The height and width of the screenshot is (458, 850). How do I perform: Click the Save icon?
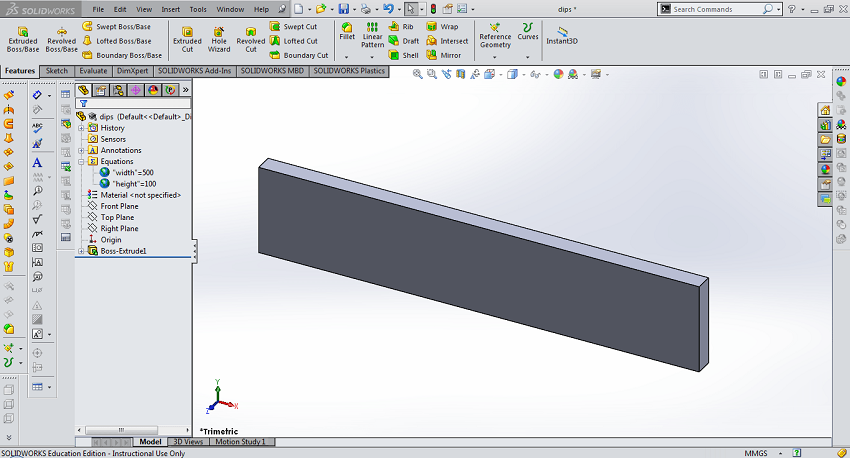(x=344, y=9)
